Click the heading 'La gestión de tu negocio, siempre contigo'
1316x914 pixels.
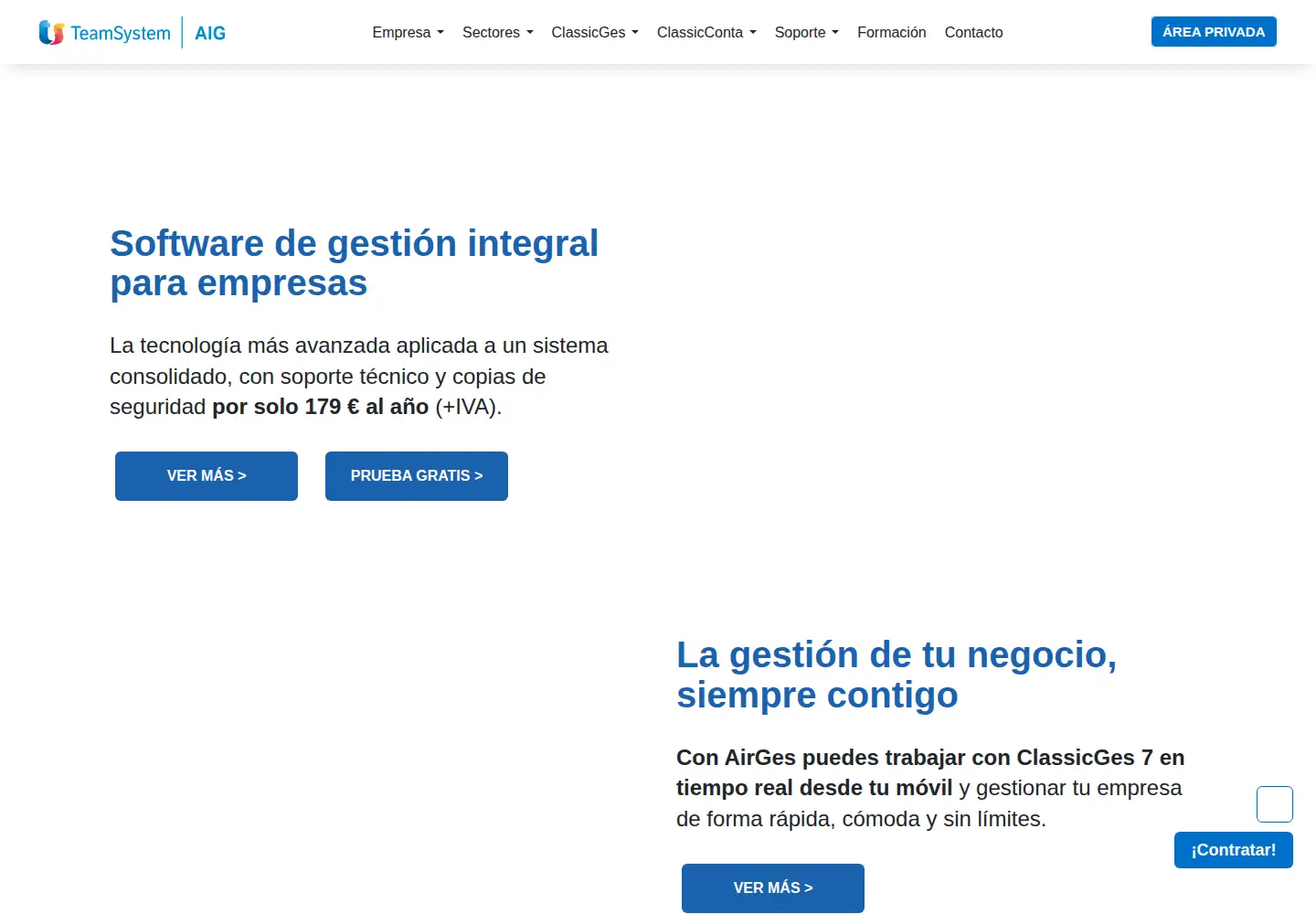897,675
